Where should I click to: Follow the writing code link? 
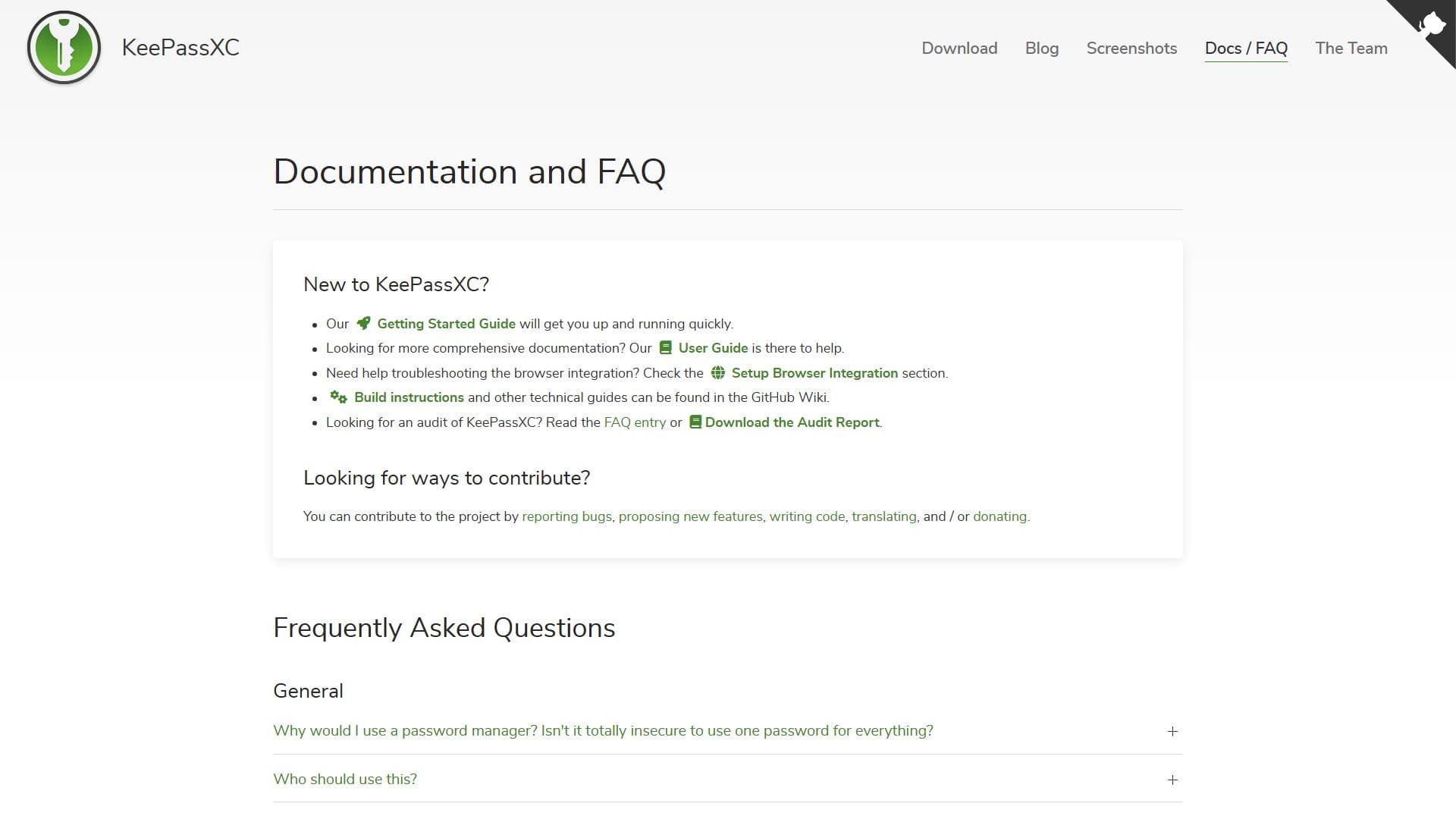(807, 516)
